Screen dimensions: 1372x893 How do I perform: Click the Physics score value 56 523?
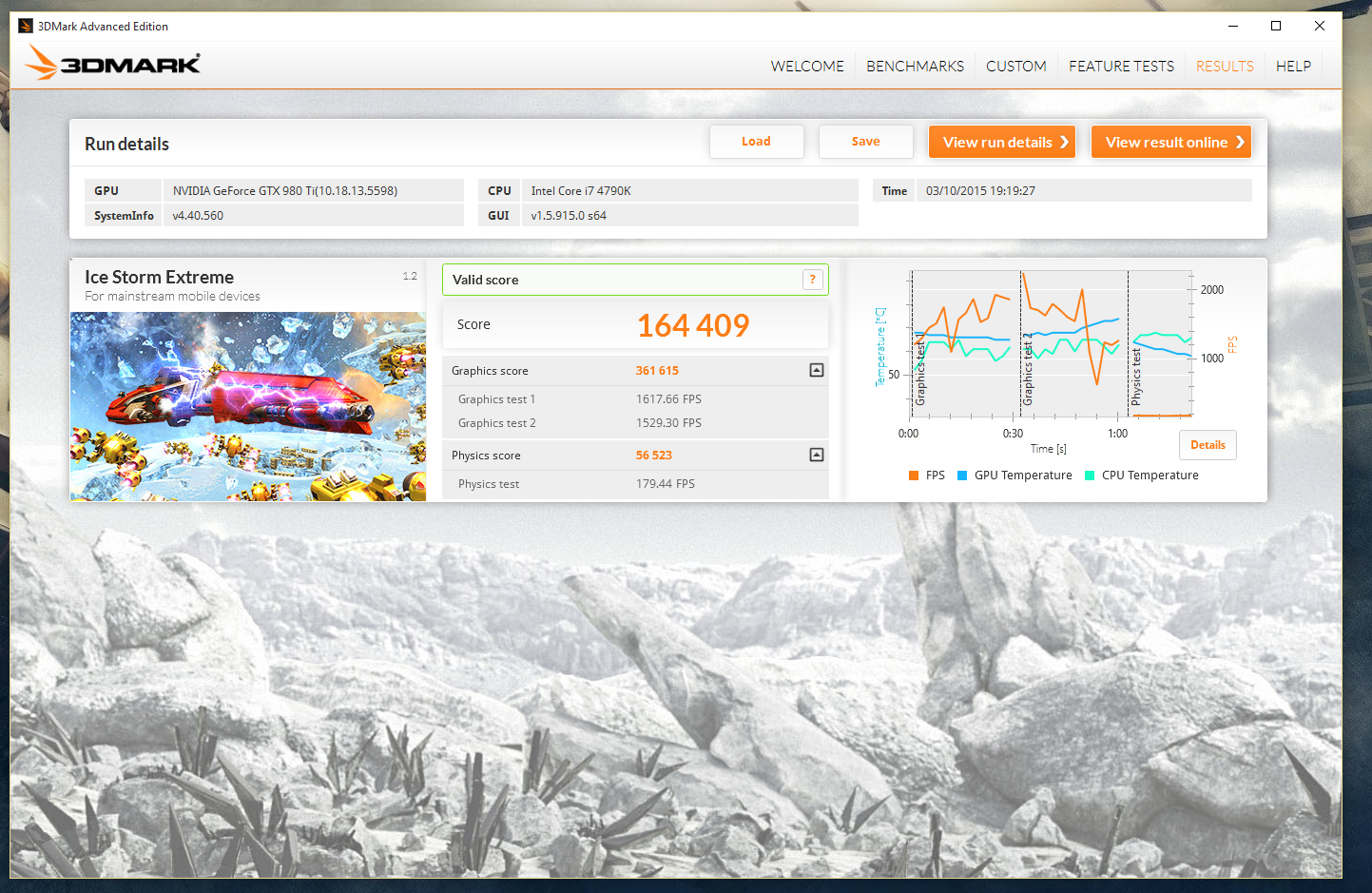653,456
